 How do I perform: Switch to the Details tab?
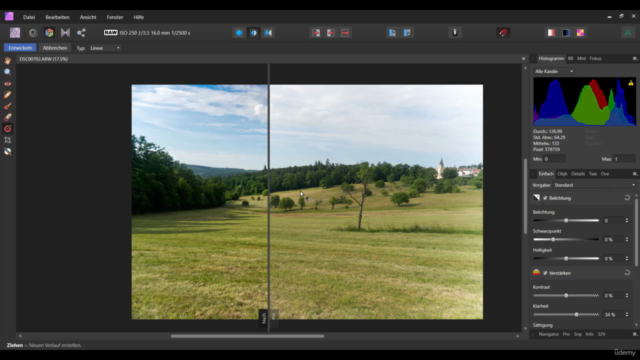click(x=578, y=174)
